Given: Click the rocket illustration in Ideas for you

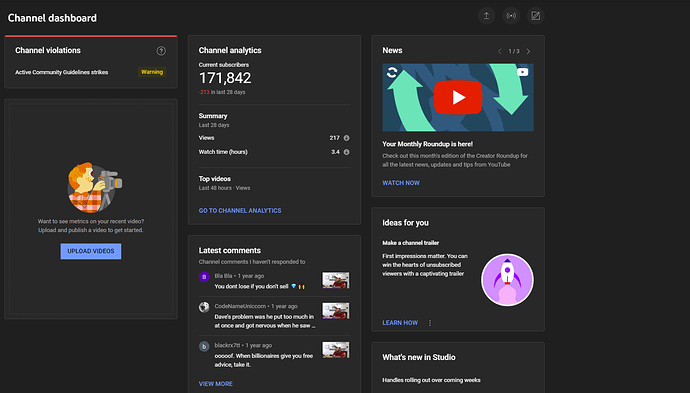Looking at the screenshot, I should 507,279.
